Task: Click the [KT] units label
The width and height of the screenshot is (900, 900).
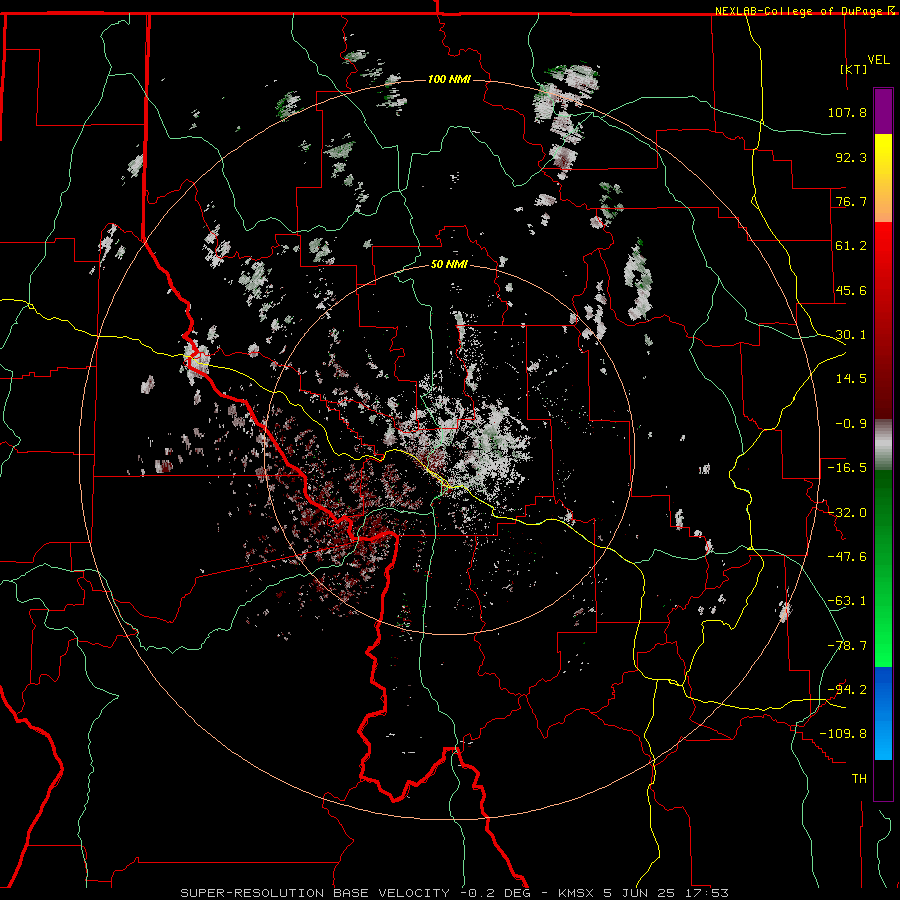Action: [x=853, y=69]
